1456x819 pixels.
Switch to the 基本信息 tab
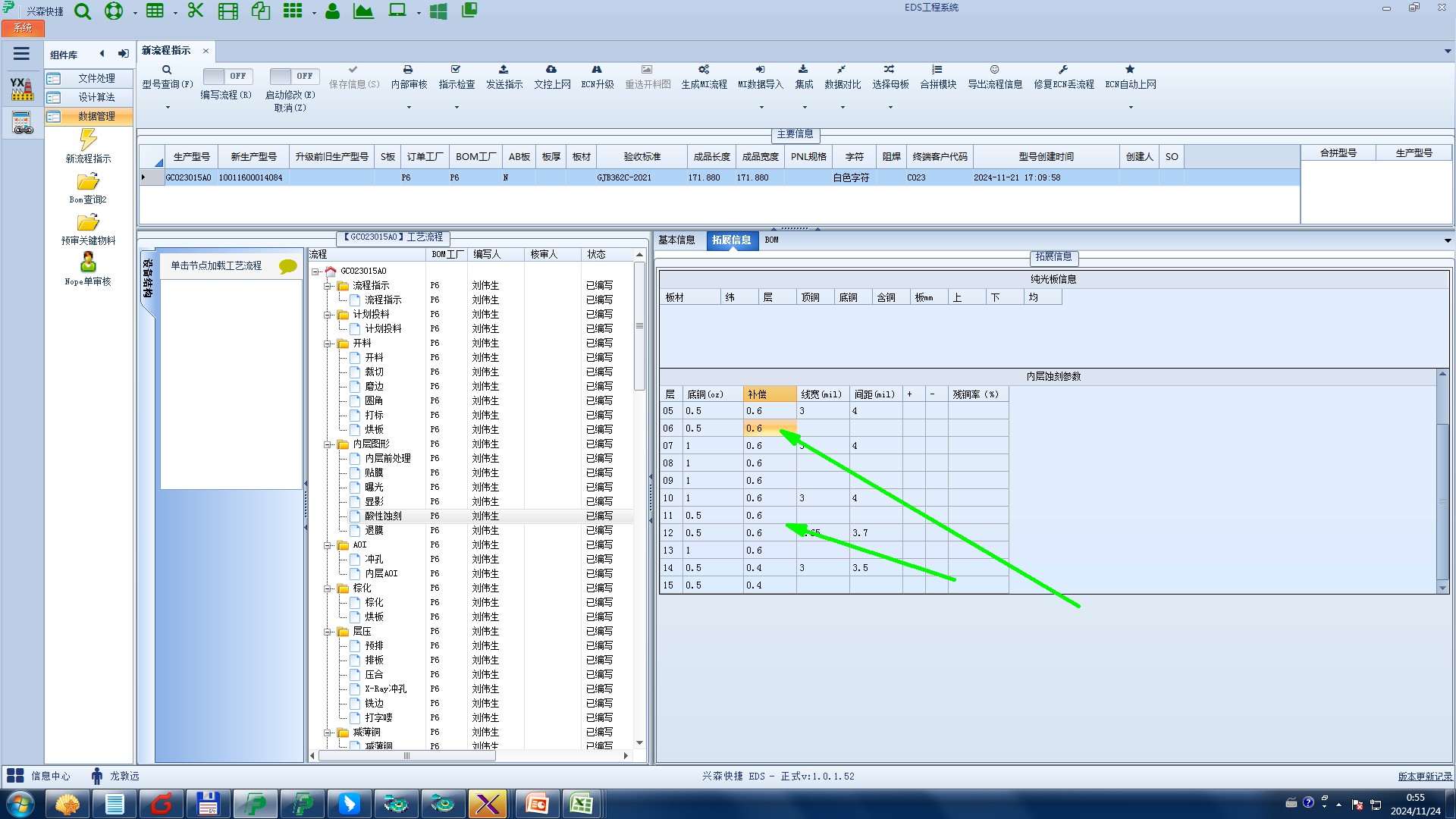point(676,240)
